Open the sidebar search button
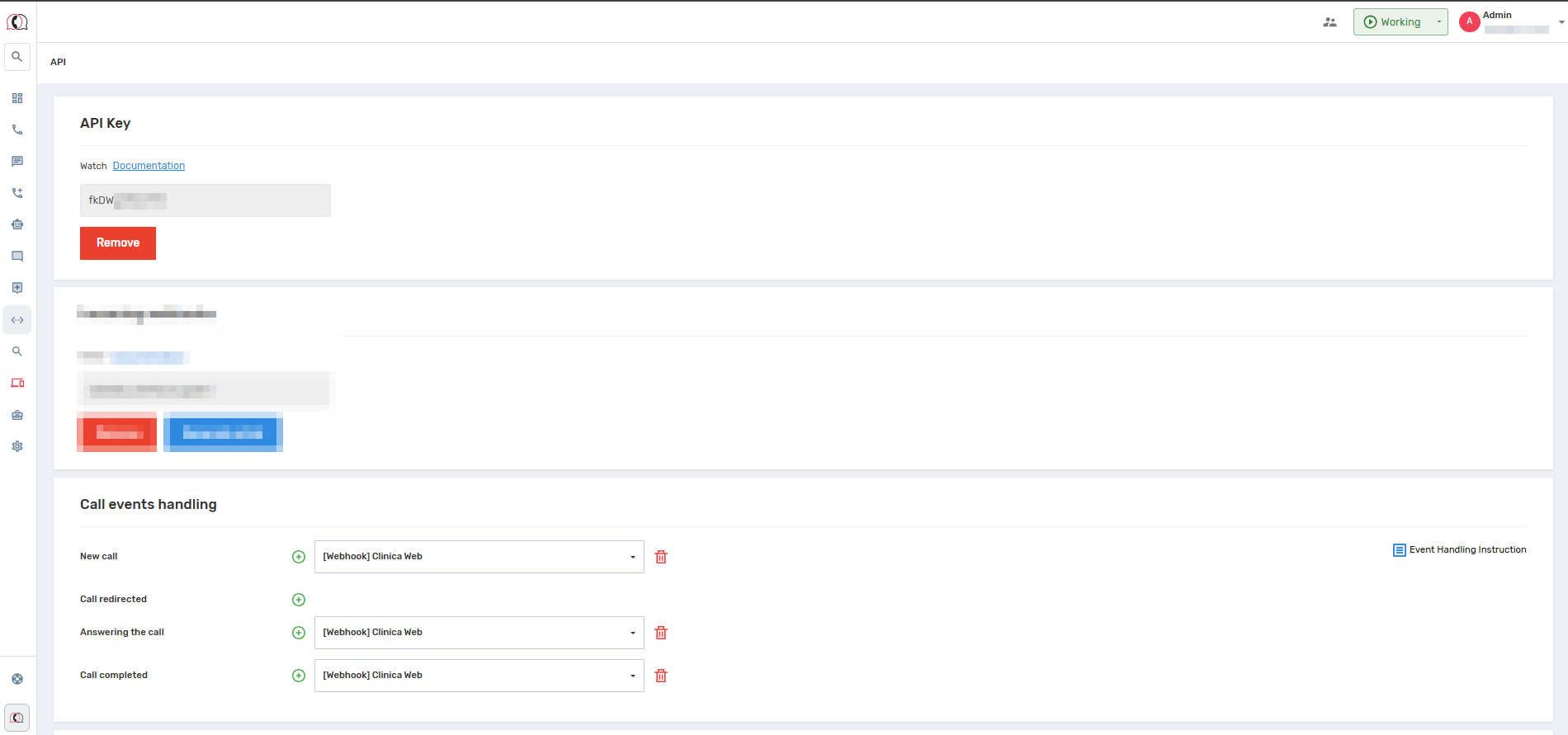The height and width of the screenshot is (735, 1568). (x=17, y=57)
